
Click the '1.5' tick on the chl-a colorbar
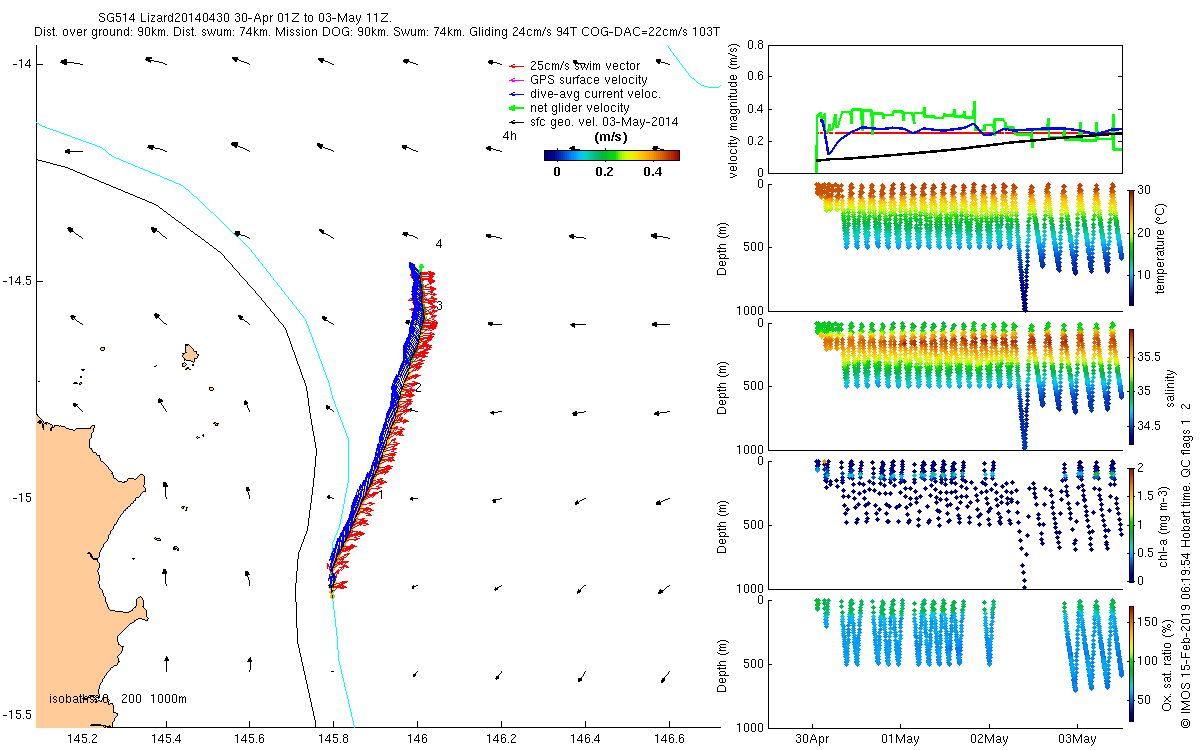click(1147, 496)
